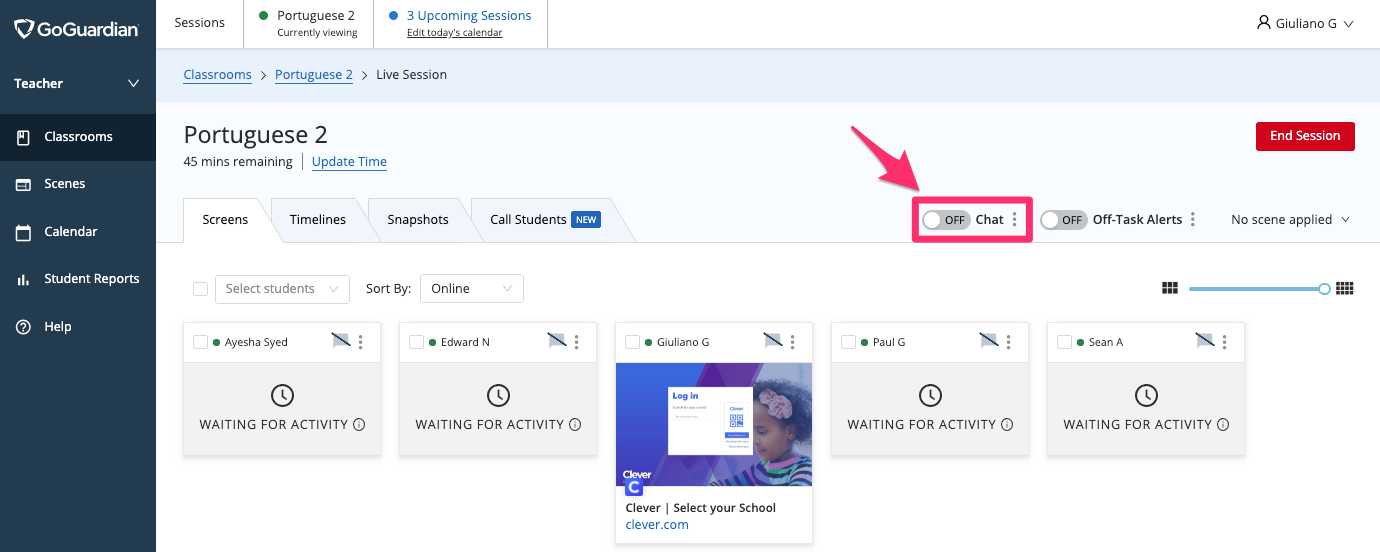Click the End Session button
Image resolution: width=1380 pixels, height=552 pixels.
click(1304, 136)
